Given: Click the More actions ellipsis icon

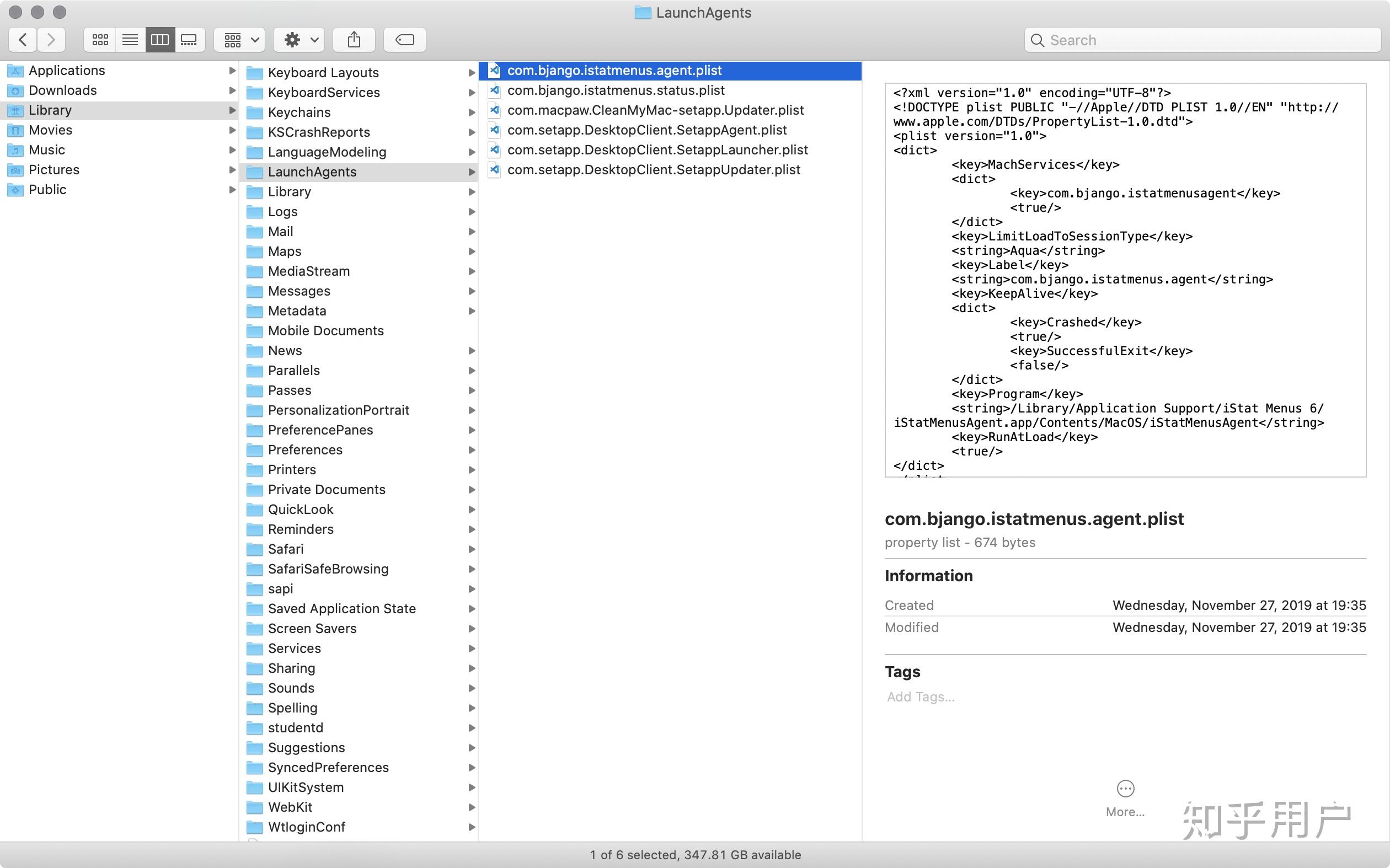Looking at the screenshot, I should tap(1125, 789).
